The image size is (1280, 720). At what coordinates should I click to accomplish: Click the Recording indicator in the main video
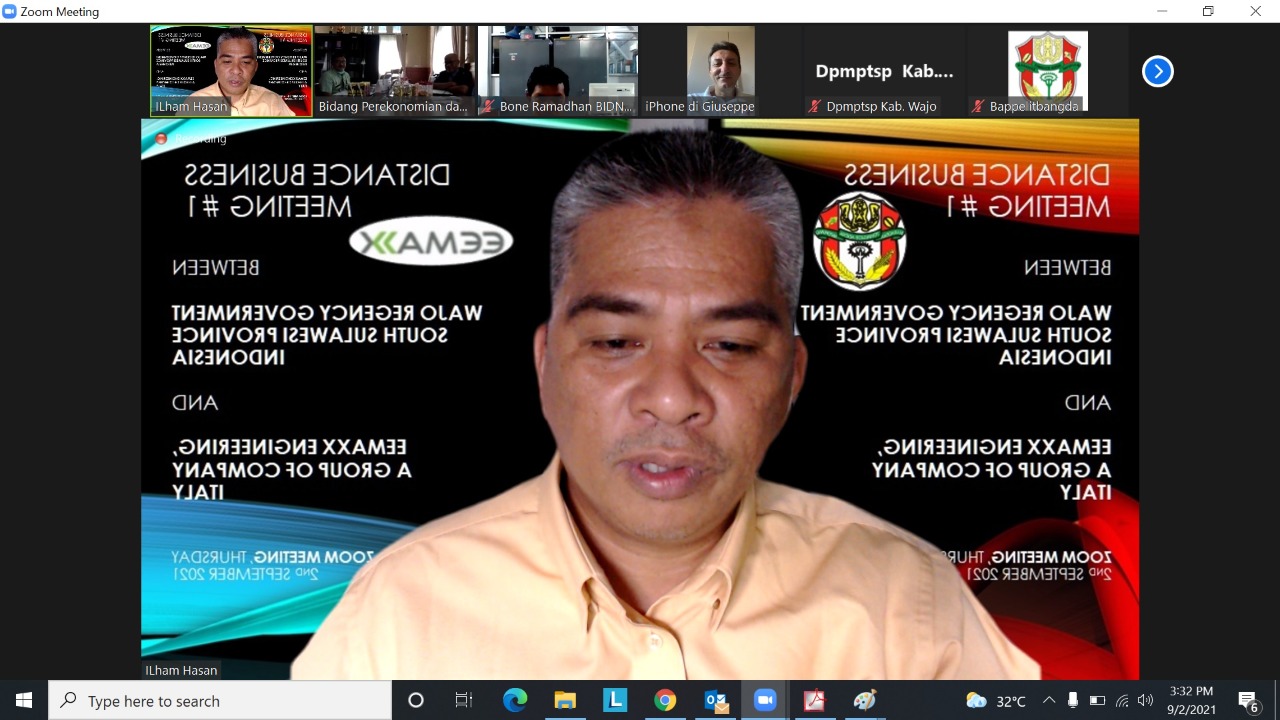pyautogui.click(x=191, y=138)
